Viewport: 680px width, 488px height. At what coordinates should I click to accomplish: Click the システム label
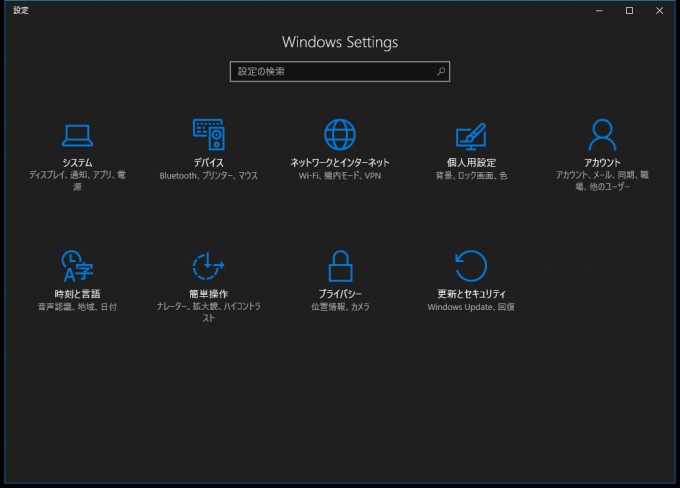click(77, 163)
